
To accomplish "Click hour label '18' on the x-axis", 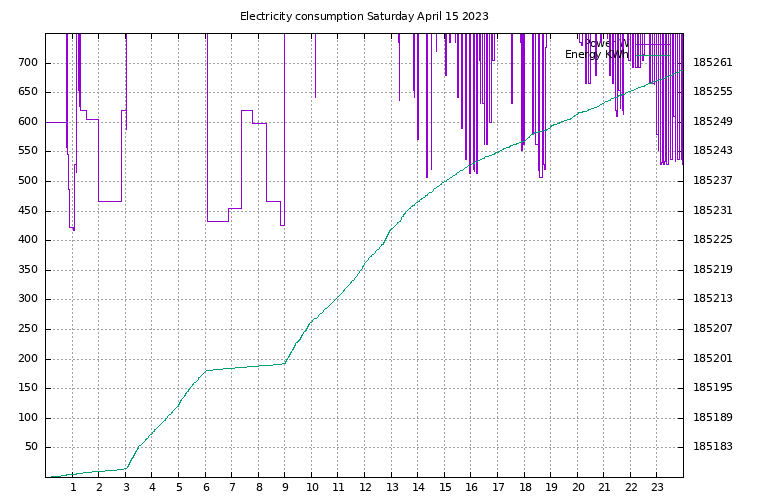I will click(525, 487).
